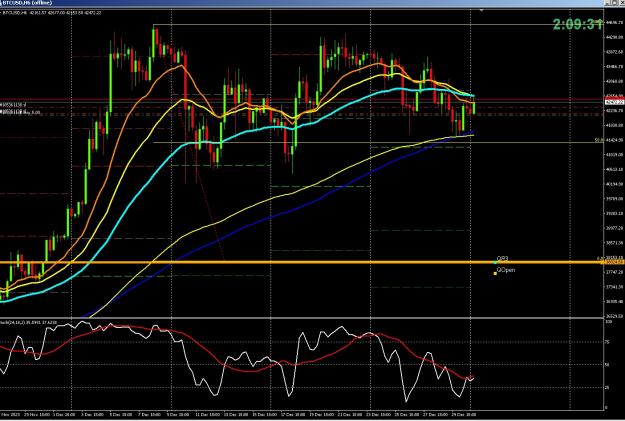Click the 29 Nov 10:00 date label
Screen dimensions: 625x421
pos(37,415)
